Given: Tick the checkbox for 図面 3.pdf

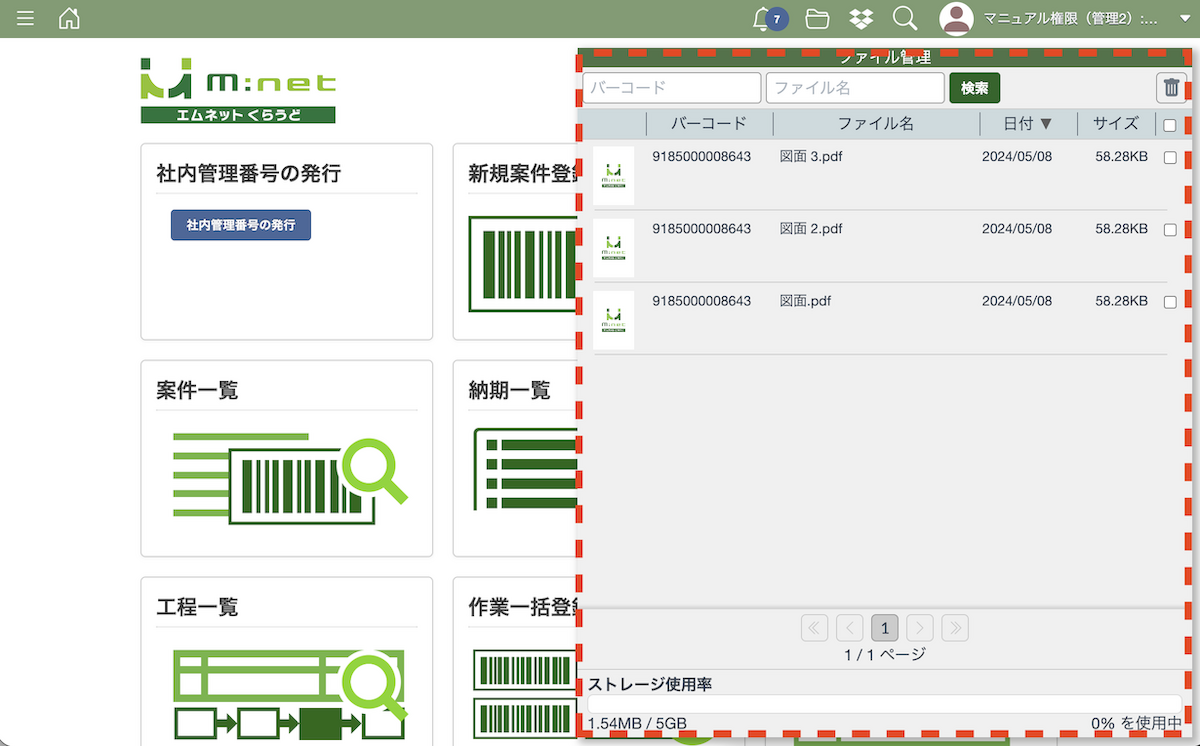Looking at the screenshot, I should (x=1170, y=158).
